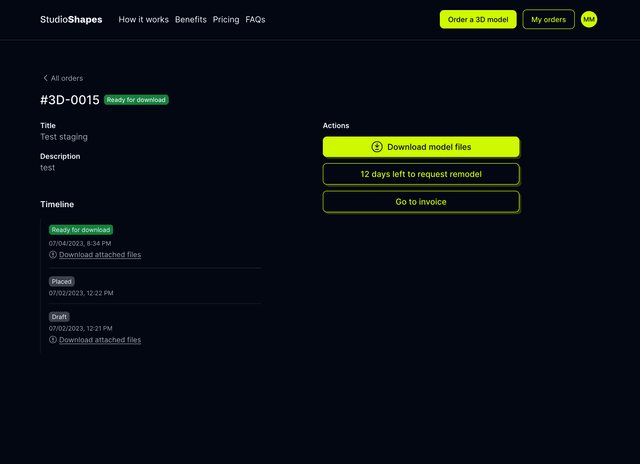
Task: Click Download attached files in Draft entry
Action: click(x=100, y=340)
